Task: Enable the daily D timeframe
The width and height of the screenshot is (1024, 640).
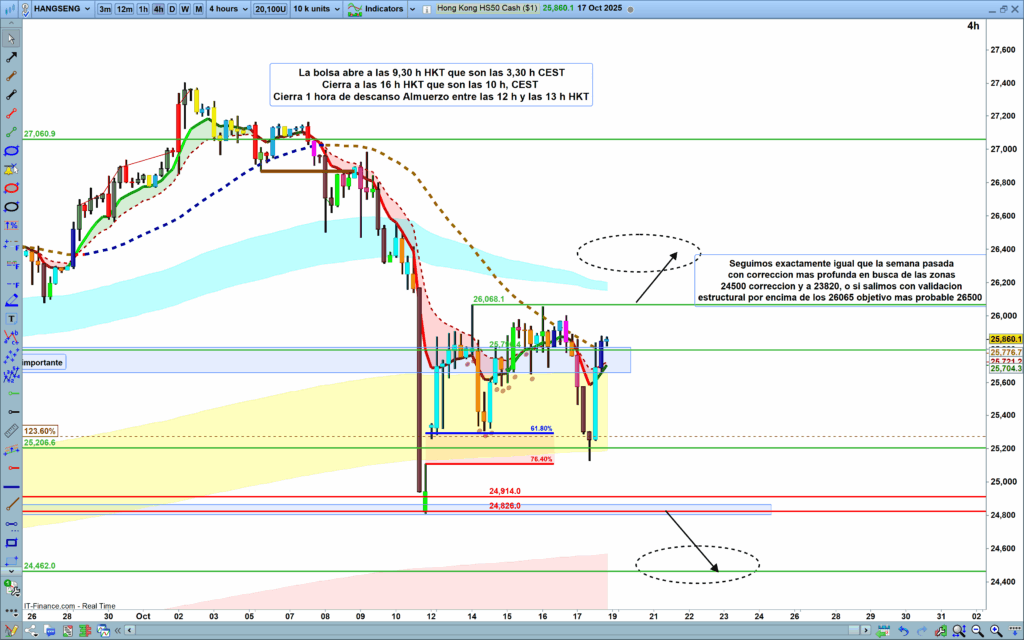Action: point(171,8)
